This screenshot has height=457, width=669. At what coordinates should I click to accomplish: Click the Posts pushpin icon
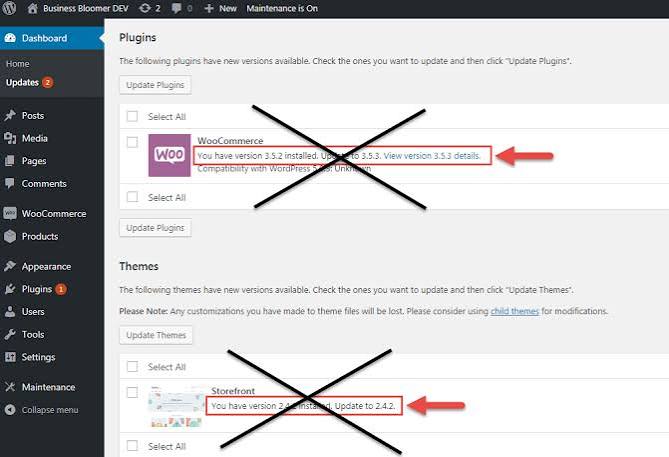coord(10,115)
